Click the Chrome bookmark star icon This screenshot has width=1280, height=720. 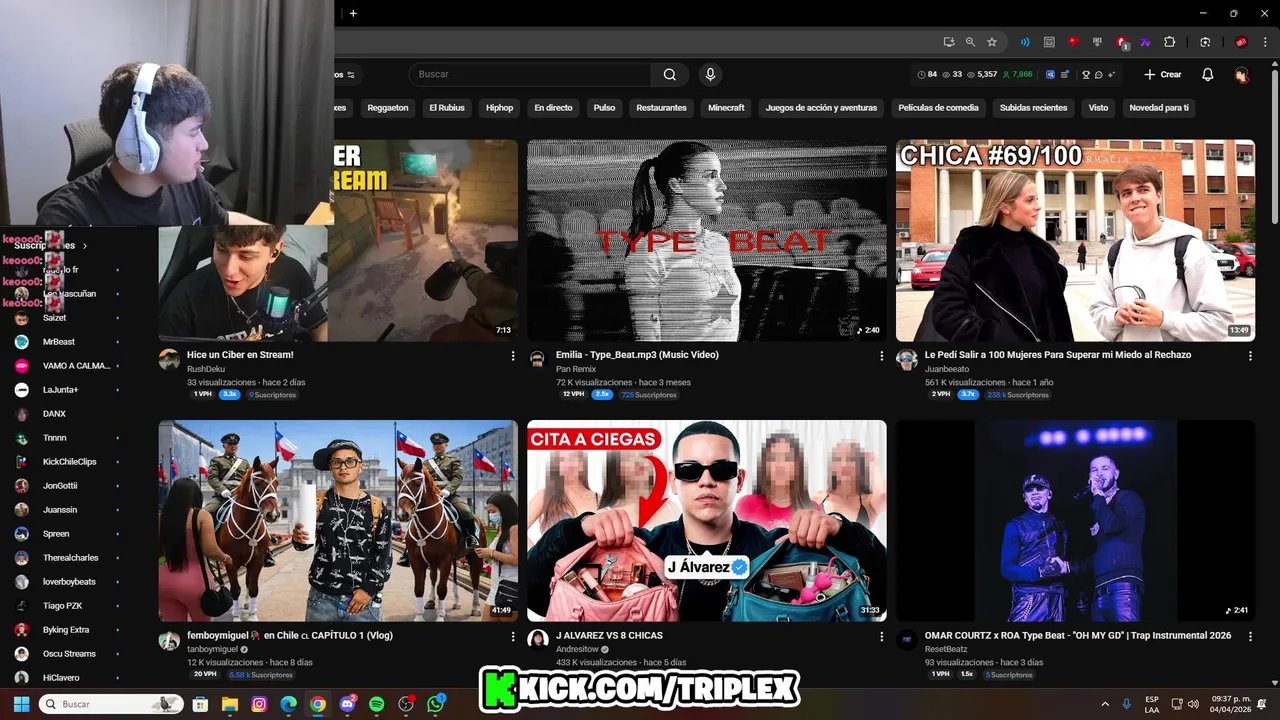[x=992, y=42]
